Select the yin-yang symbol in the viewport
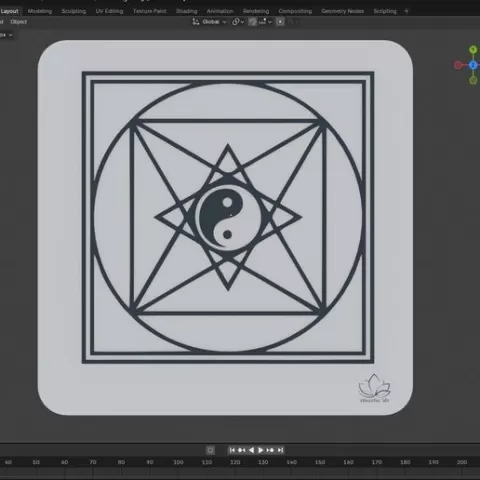The width and height of the screenshot is (480, 480). [x=227, y=218]
